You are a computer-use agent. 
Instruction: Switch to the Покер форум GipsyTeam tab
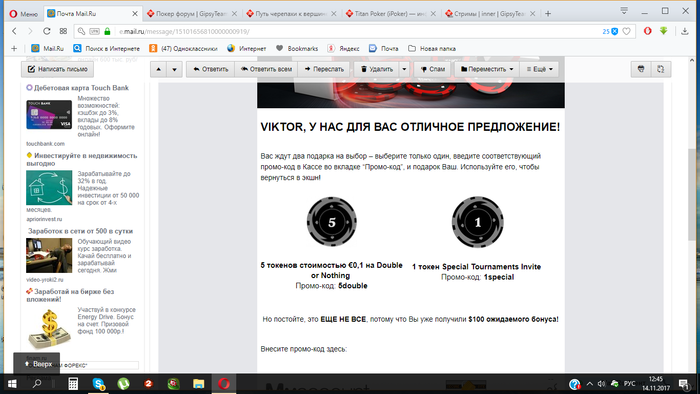[192, 14]
